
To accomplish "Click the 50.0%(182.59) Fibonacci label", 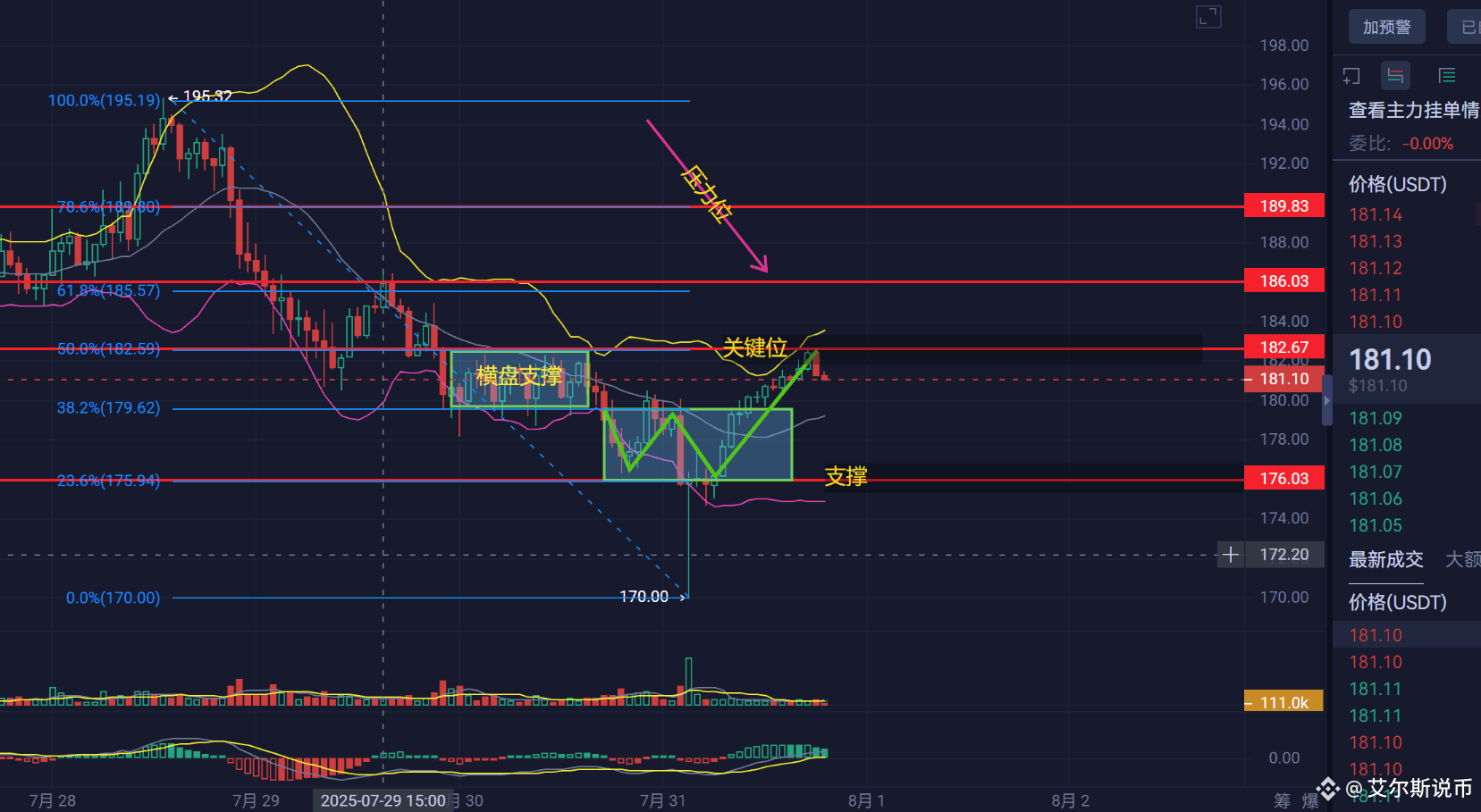I will pyautogui.click(x=108, y=349).
